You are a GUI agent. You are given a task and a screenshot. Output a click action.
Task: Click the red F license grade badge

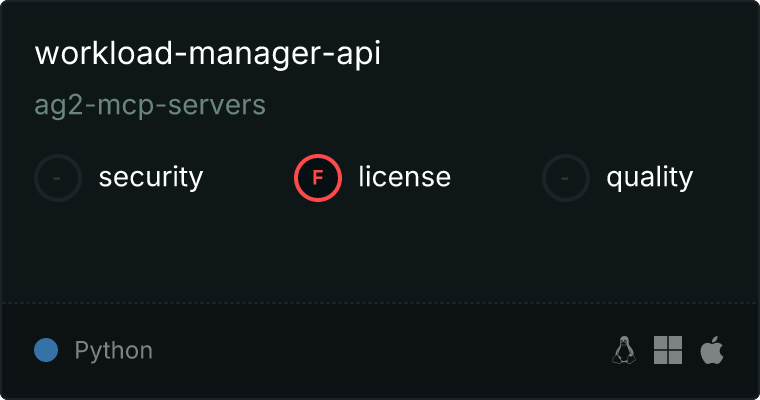click(317, 178)
